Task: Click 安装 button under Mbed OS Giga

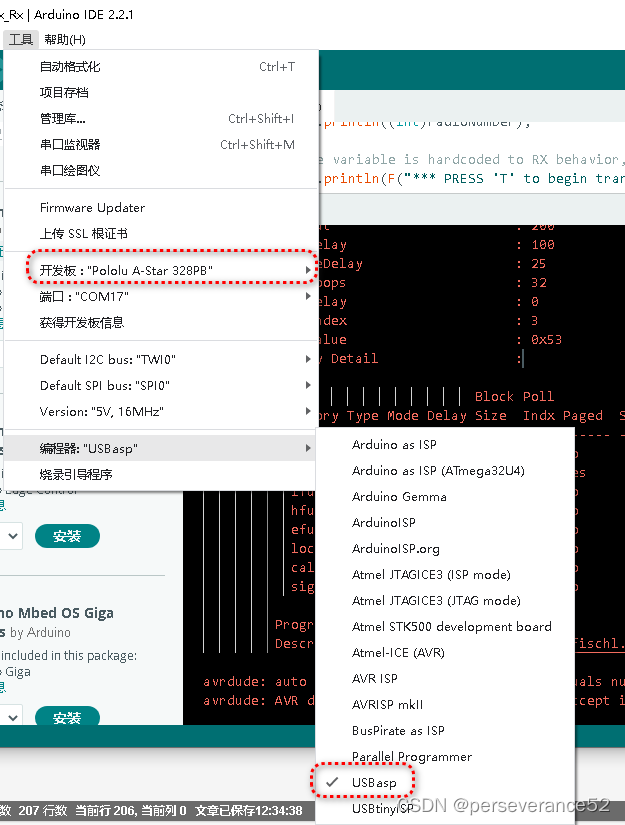Action: (67, 717)
